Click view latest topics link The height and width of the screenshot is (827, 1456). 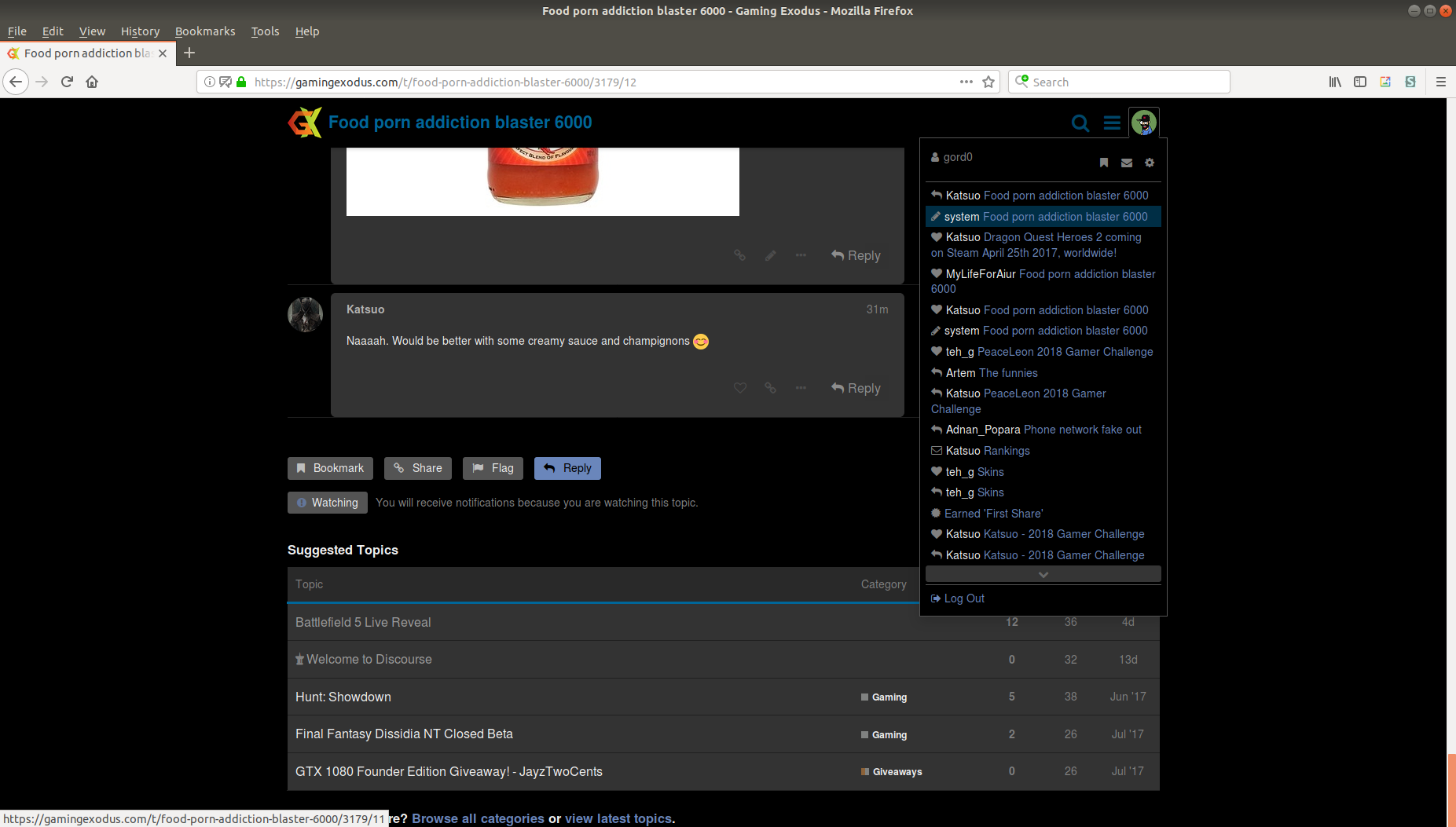(618, 818)
